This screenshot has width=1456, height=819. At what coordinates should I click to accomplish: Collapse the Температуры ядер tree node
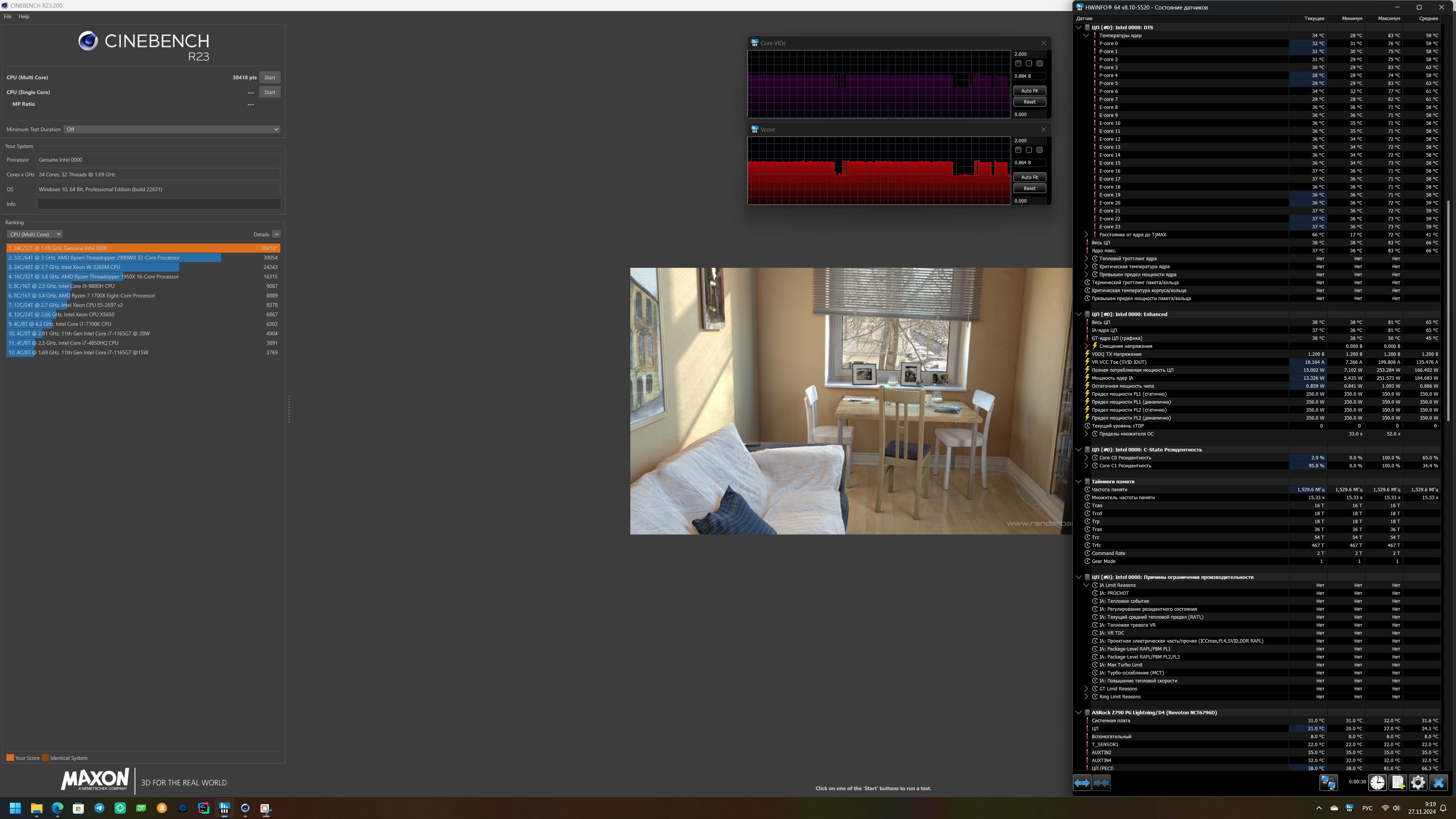tap(1086, 36)
